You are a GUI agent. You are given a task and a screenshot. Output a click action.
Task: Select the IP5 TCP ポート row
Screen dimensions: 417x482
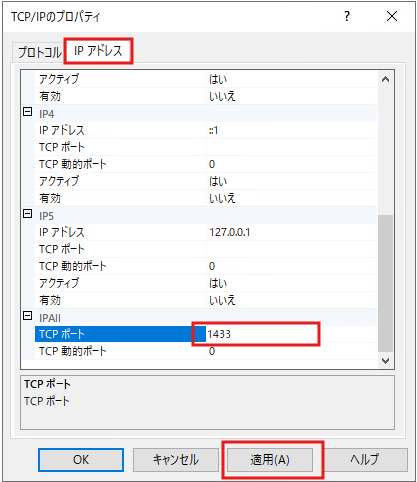[x=206, y=249]
